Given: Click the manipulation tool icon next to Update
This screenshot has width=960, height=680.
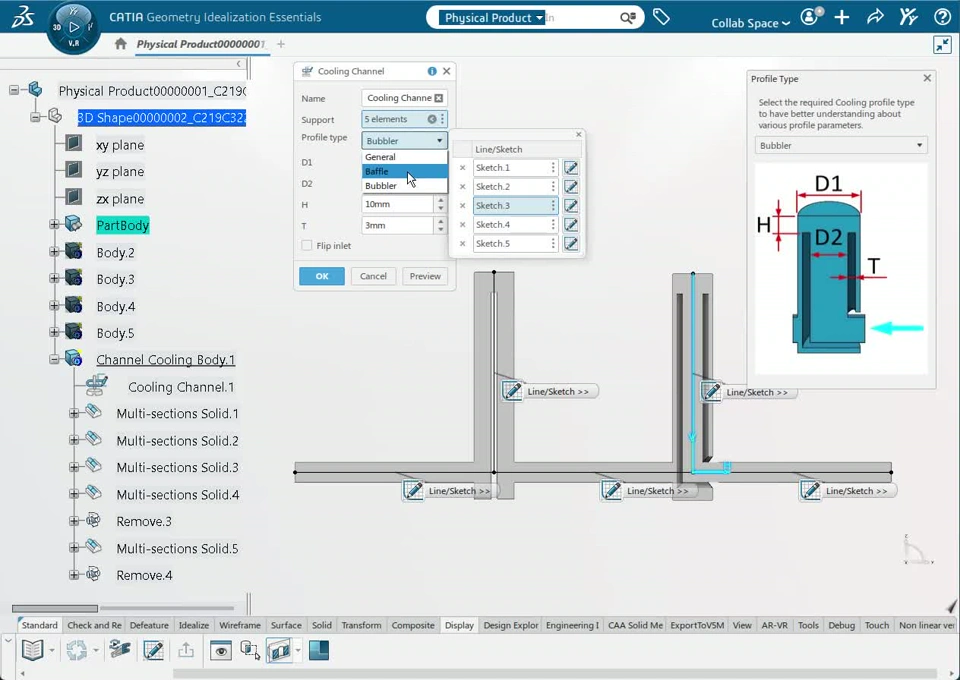Looking at the screenshot, I should pos(120,649).
